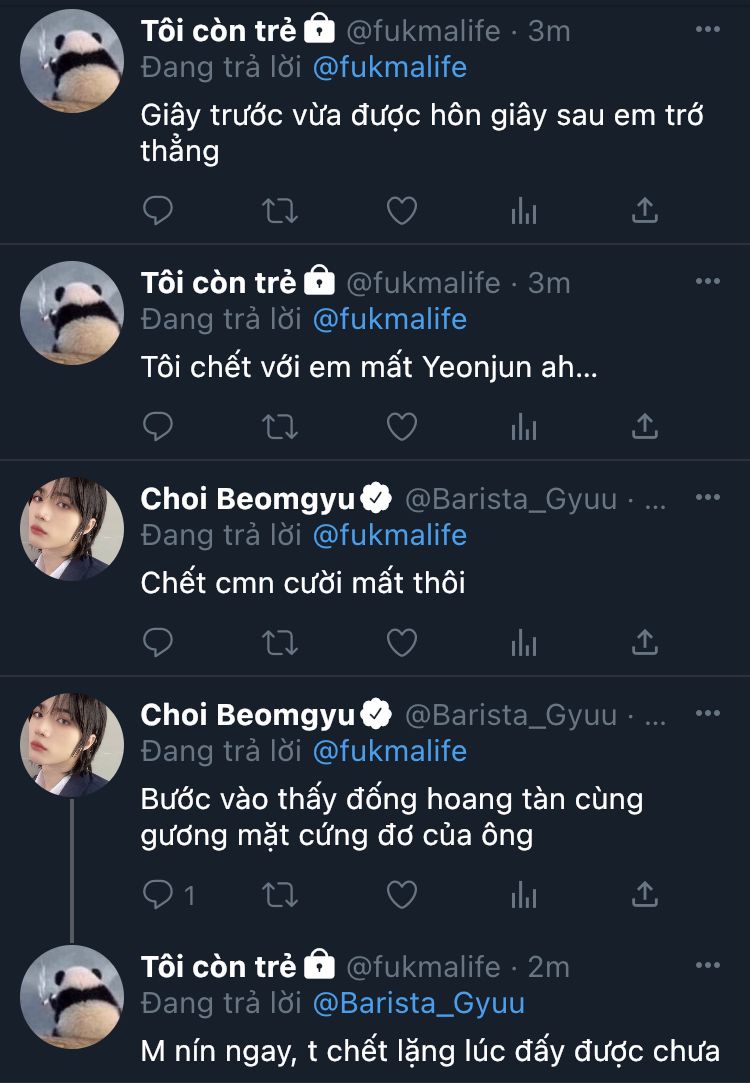
Task: Like the 'Chết cmn cười mất thôi' tweet
Action: point(401,643)
